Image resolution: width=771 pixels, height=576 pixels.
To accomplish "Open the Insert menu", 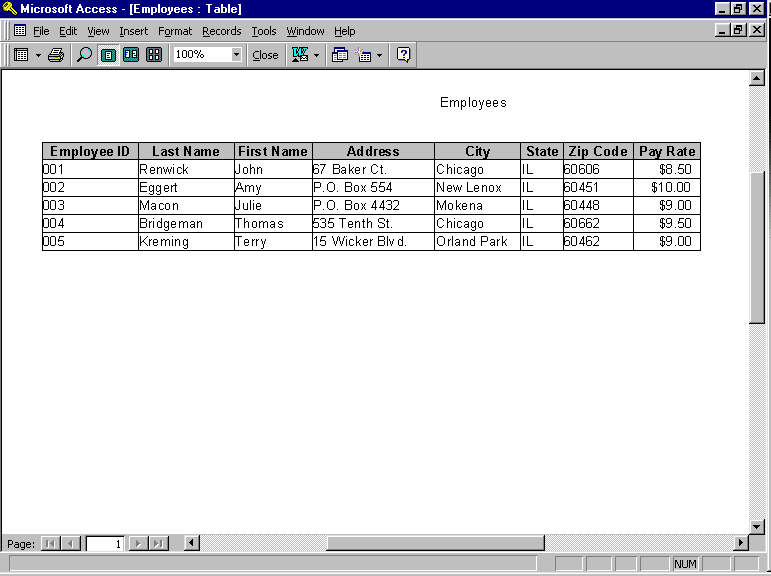I will 133,31.
